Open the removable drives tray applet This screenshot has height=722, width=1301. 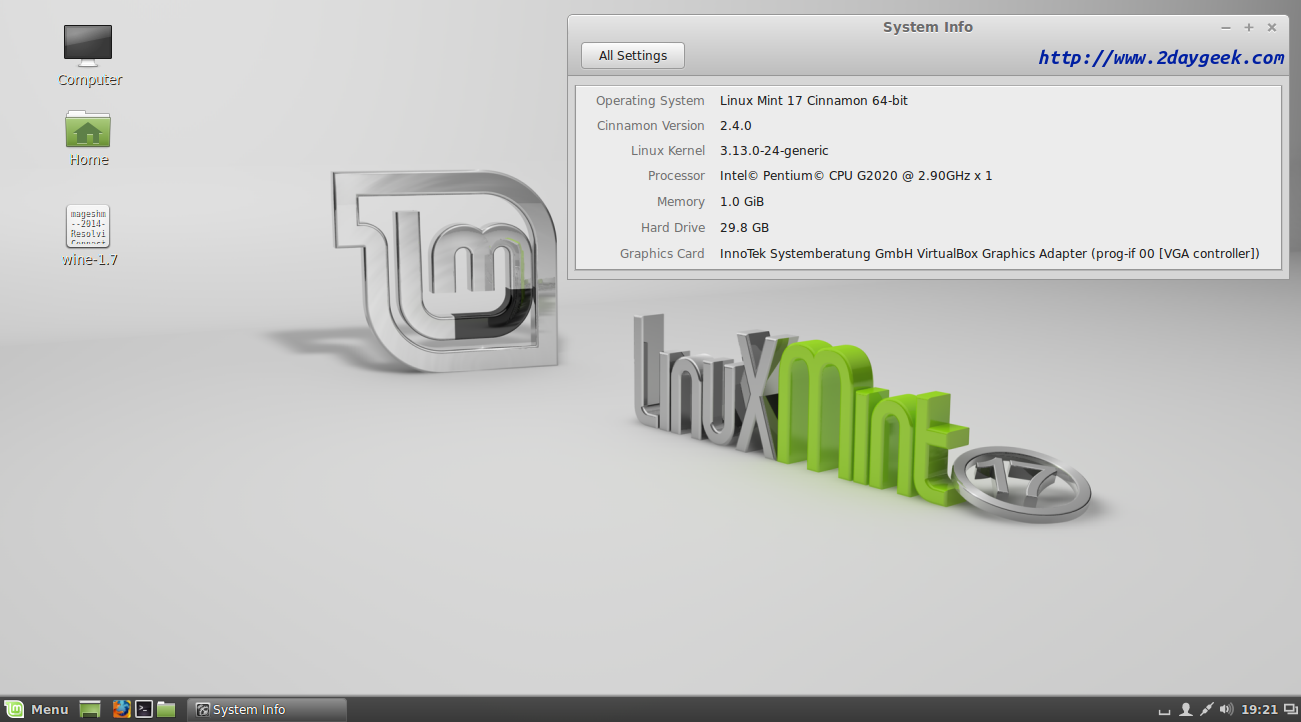tap(1164, 710)
